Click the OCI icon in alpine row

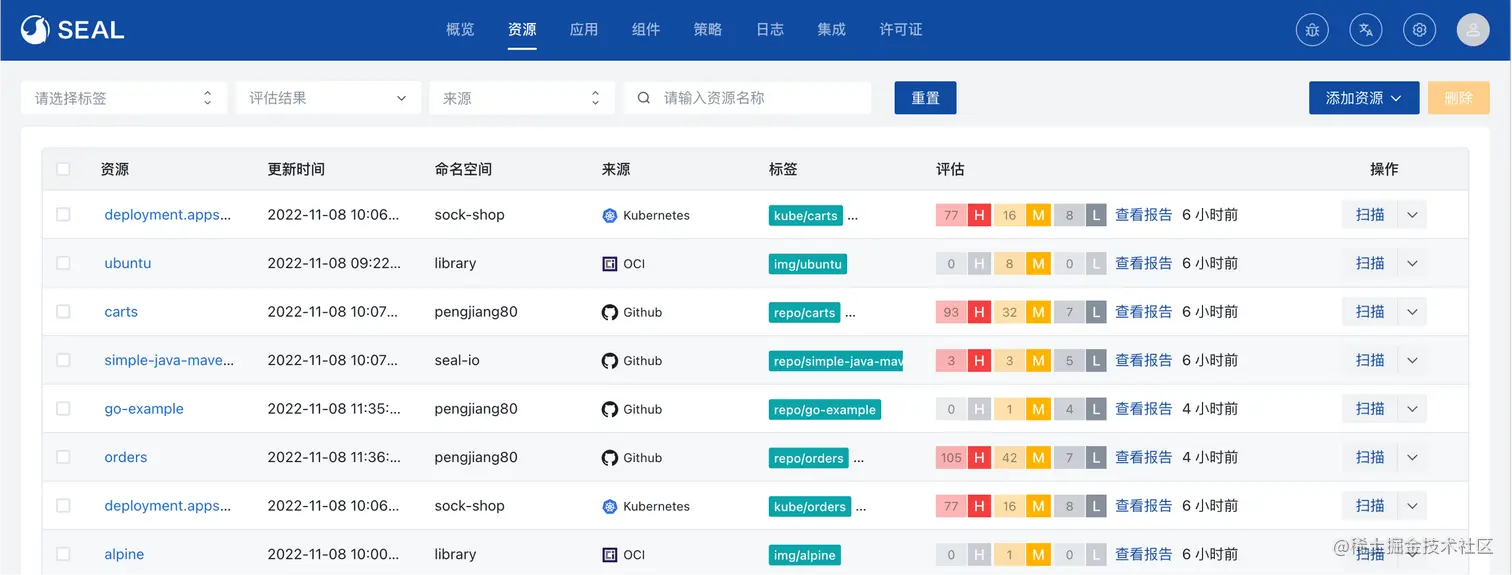click(610, 555)
